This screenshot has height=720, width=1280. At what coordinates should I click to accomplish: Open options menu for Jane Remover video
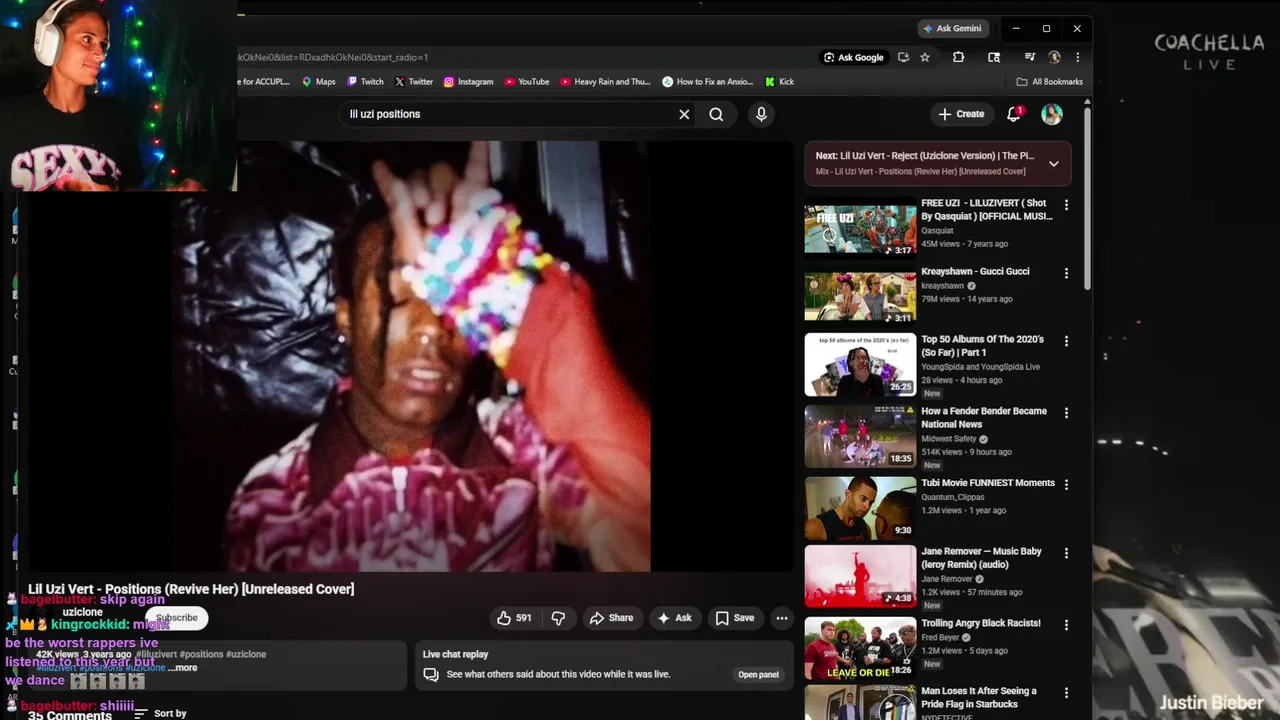1066,553
